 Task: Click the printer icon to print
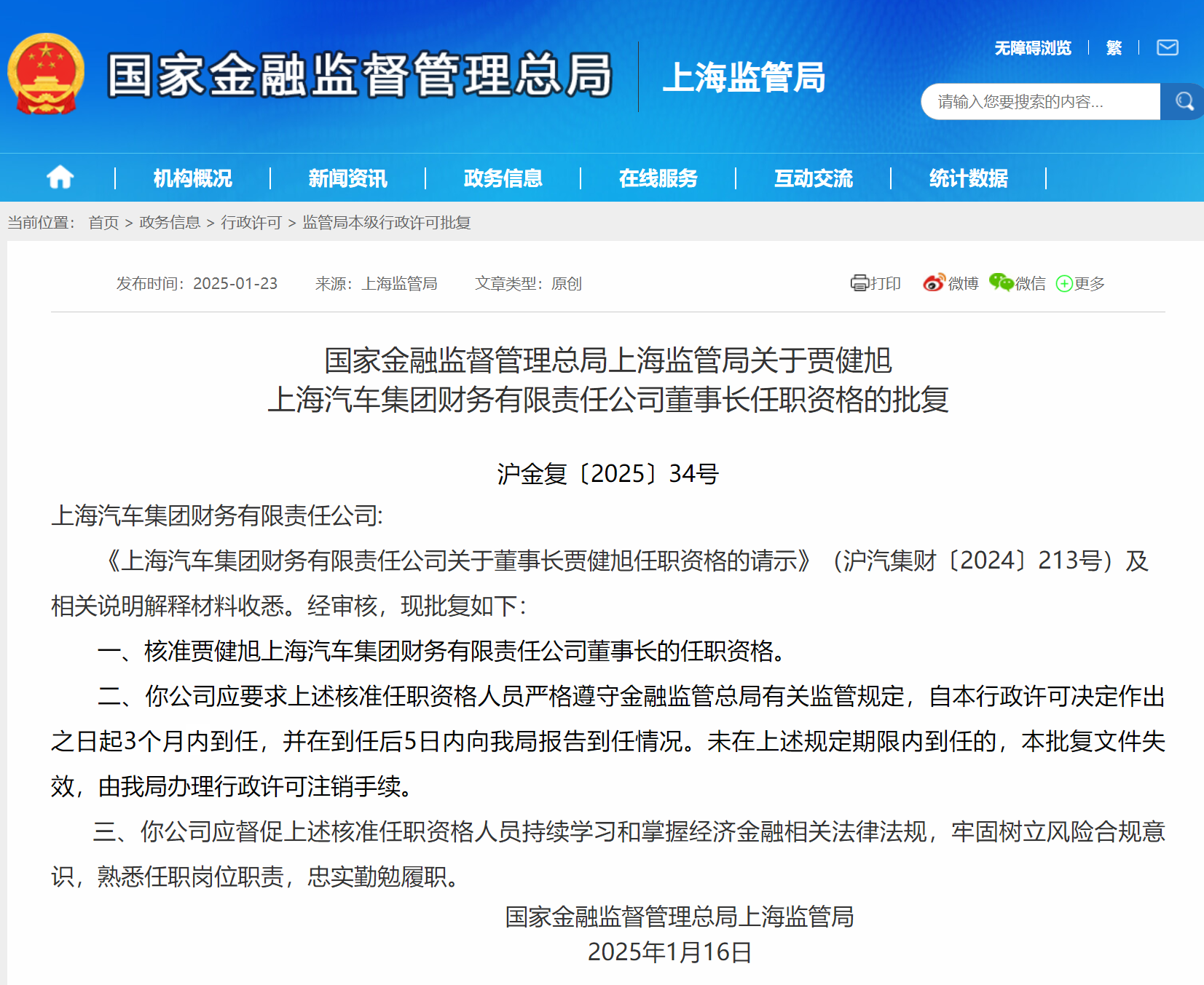point(859,283)
